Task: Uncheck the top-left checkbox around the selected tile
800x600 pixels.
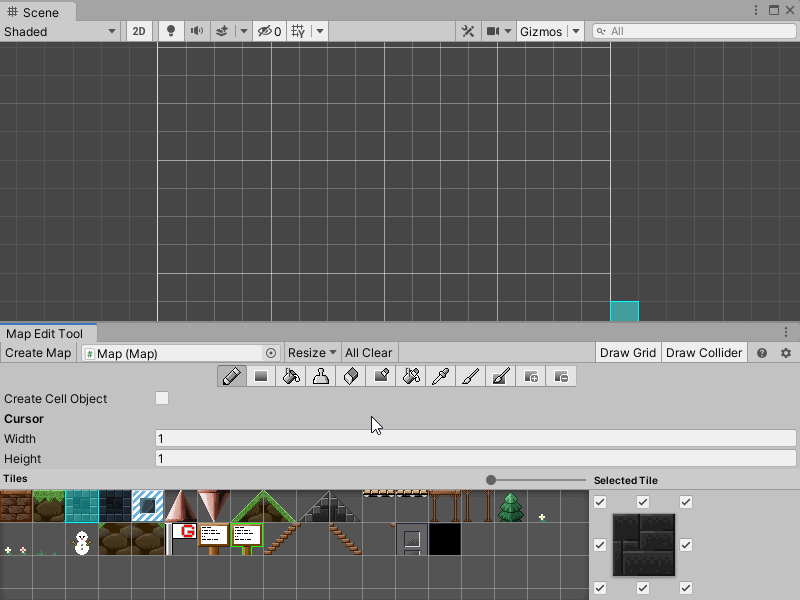Action: pos(600,502)
